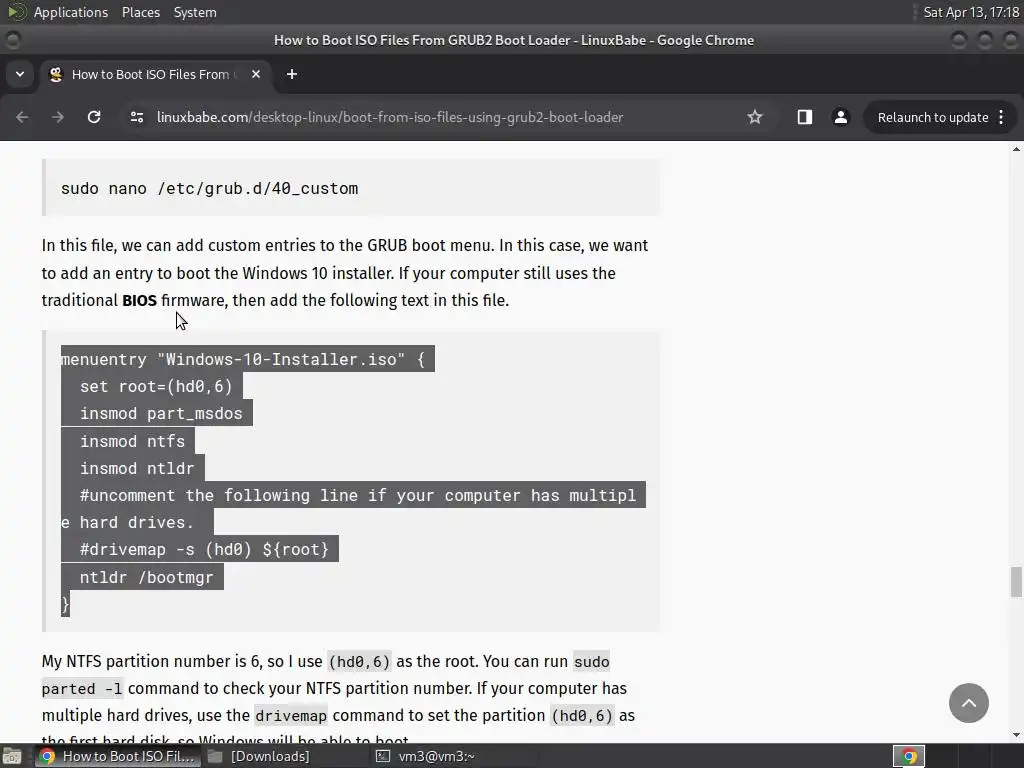View site information icon in address bar

[137, 117]
